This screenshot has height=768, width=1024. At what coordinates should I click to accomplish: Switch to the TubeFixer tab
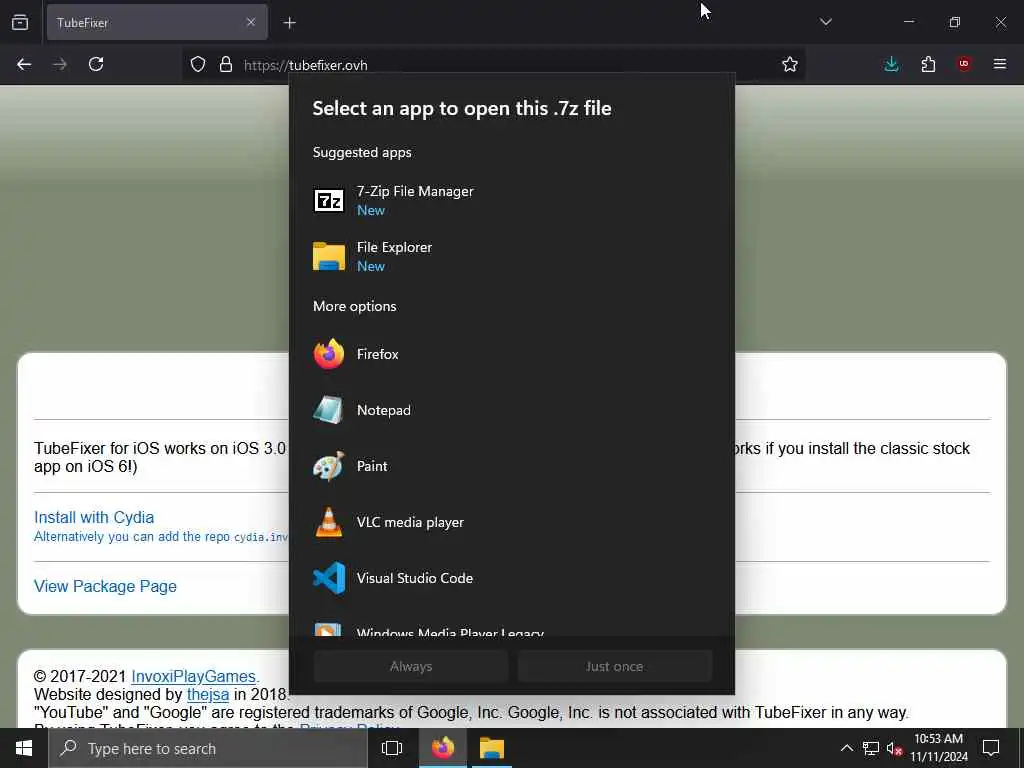click(x=157, y=22)
